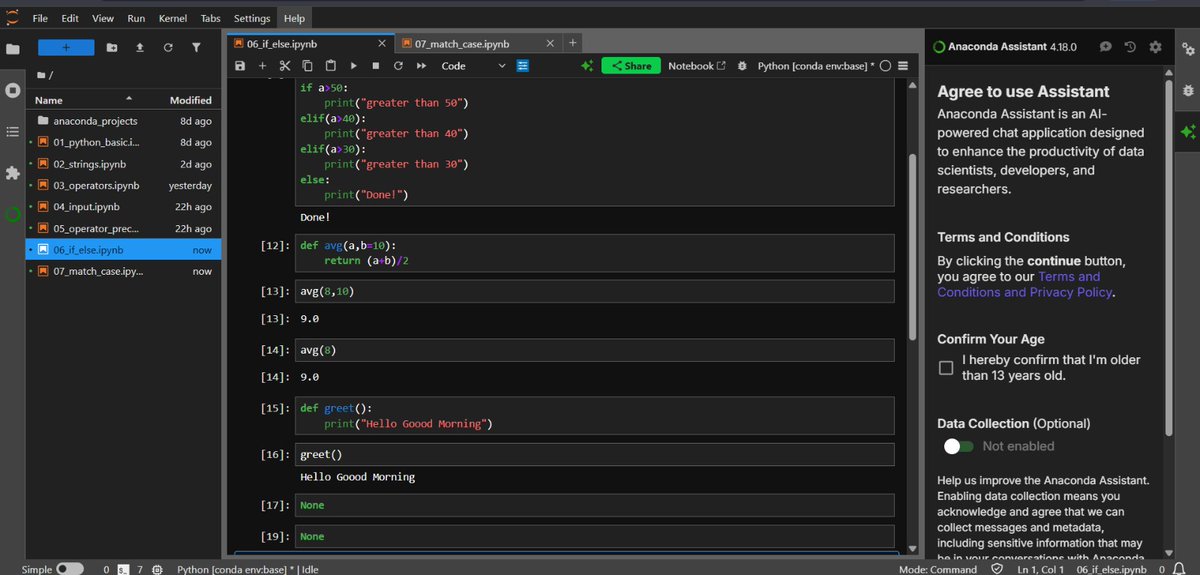Open the cell type Code dropdown
Image resolution: width=1200 pixels, height=575 pixels.
point(474,66)
